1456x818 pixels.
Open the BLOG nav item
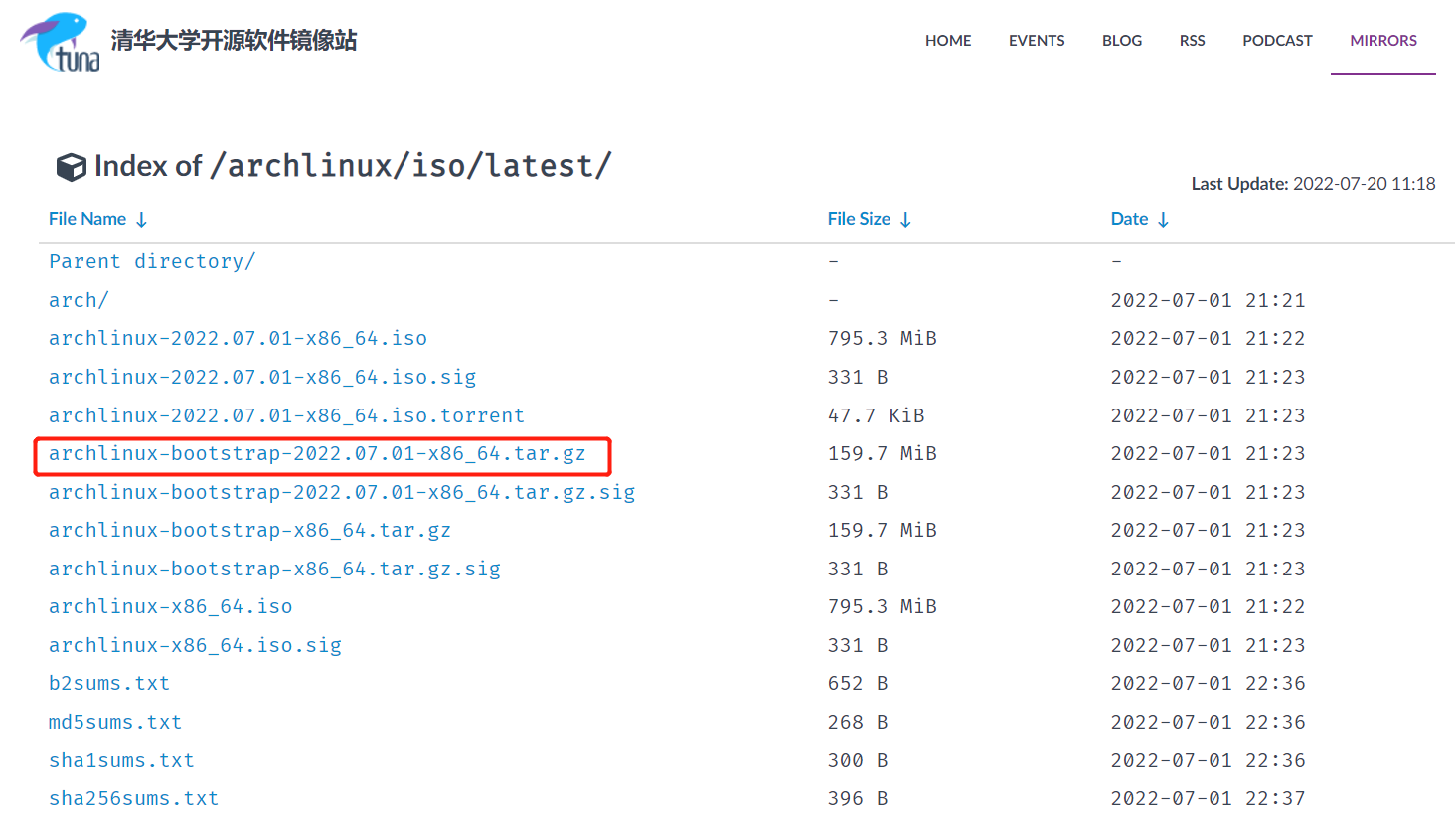click(1122, 41)
